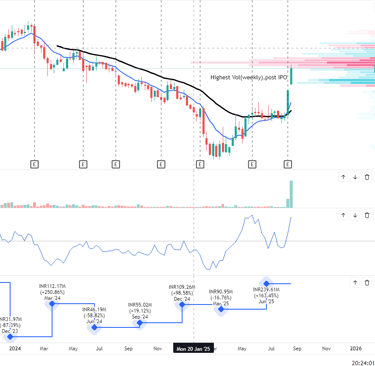
Task: Open the earnings E marker near May 2024
Action: click(x=83, y=164)
